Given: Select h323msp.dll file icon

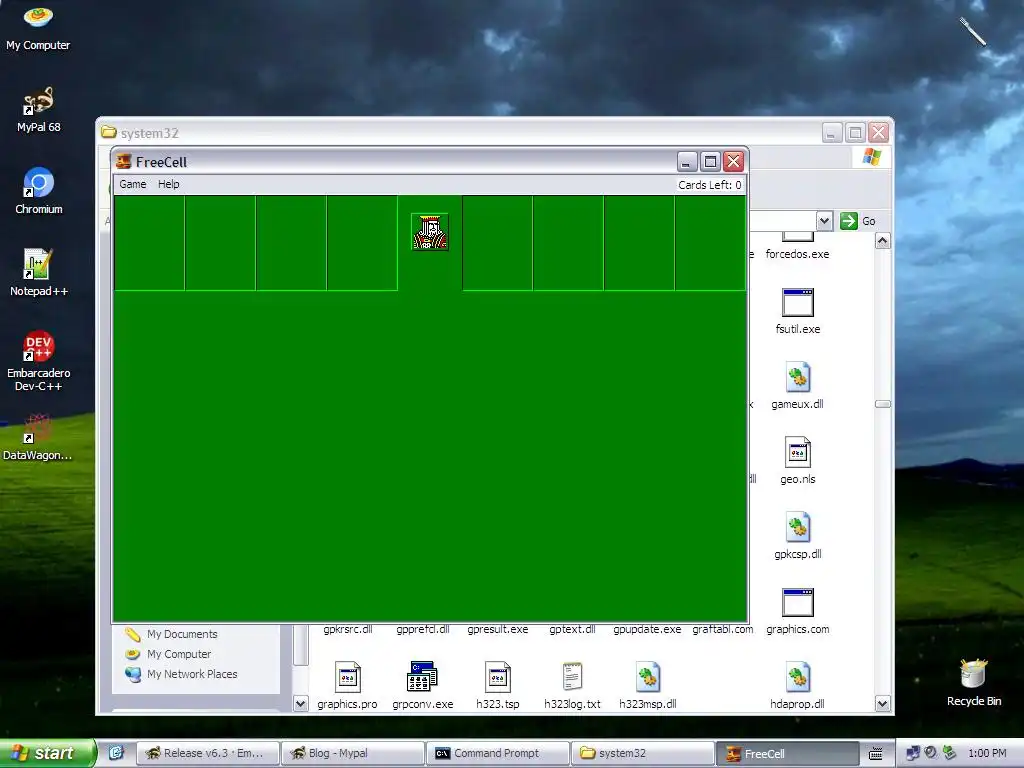Looking at the screenshot, I should [648, 677].
